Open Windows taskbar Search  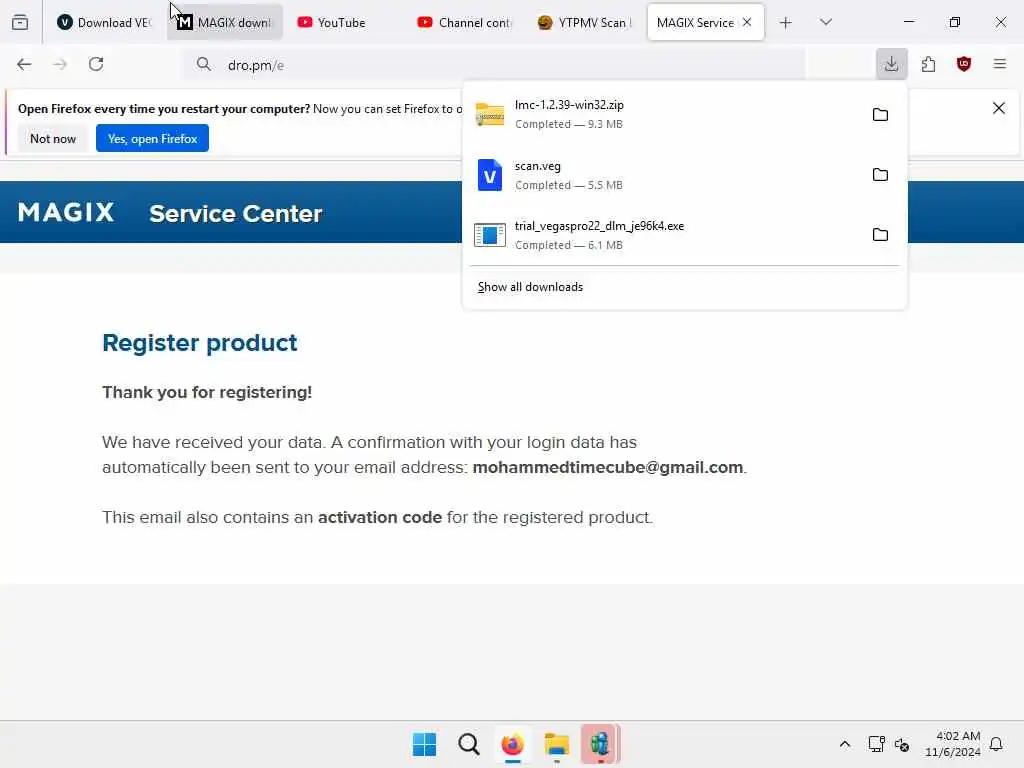(468, 744)
